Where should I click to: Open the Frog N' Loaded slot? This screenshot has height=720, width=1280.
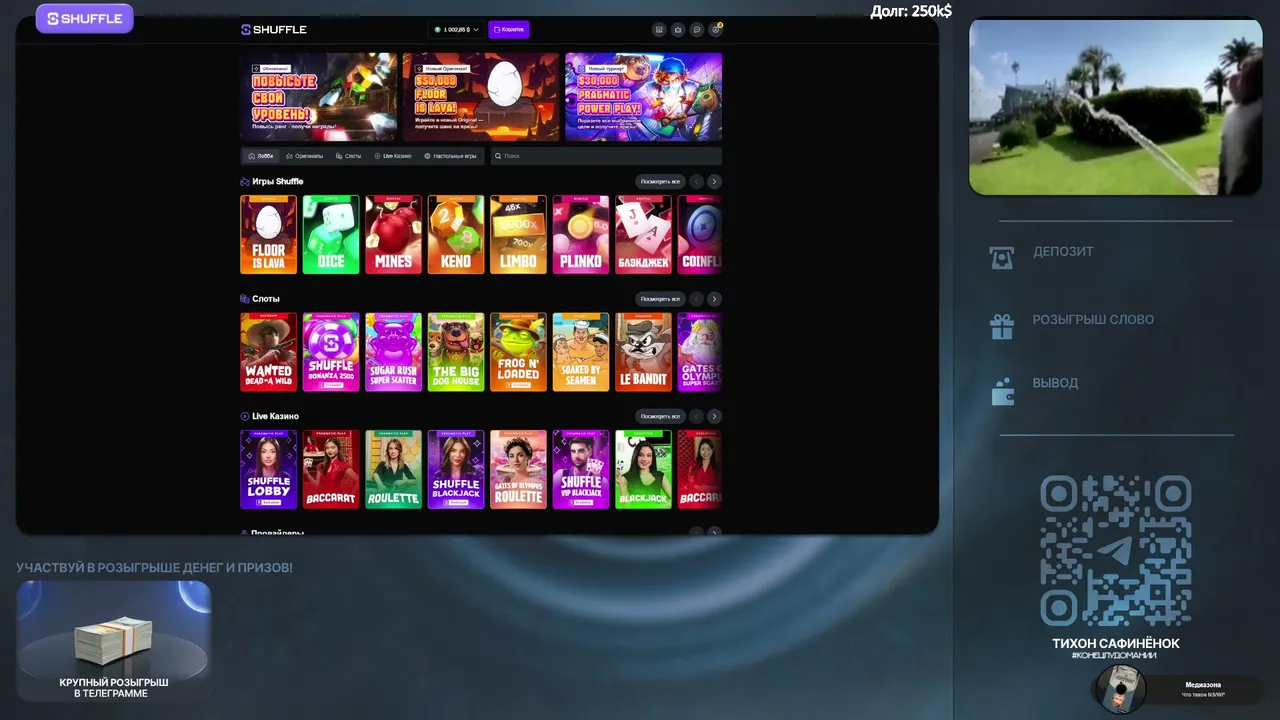(x=518, y=352)
